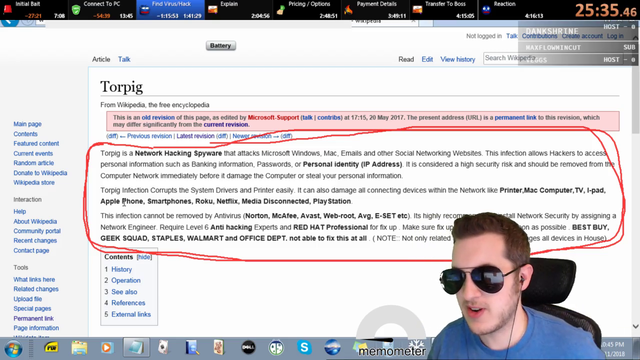
Task: Open the book with magnifier taskbar icon
Action: [x=191, y=348]
